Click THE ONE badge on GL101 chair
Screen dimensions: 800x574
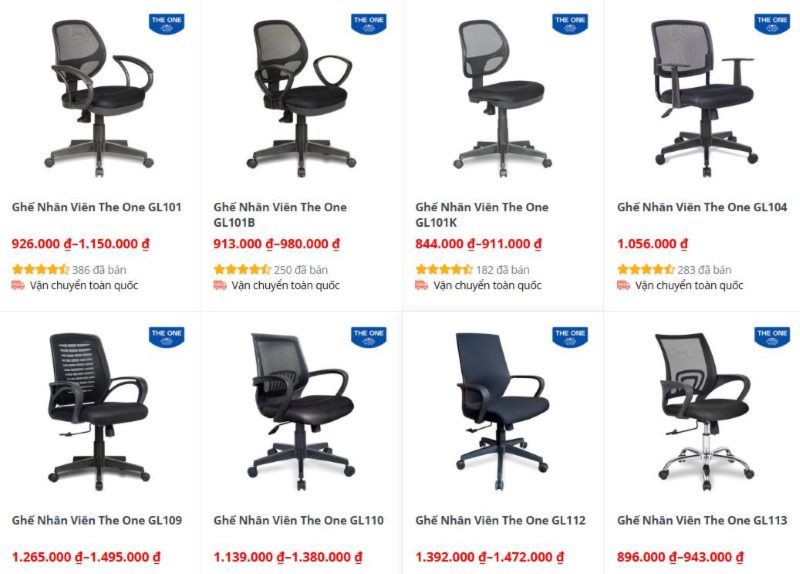(x=166, y=24)
